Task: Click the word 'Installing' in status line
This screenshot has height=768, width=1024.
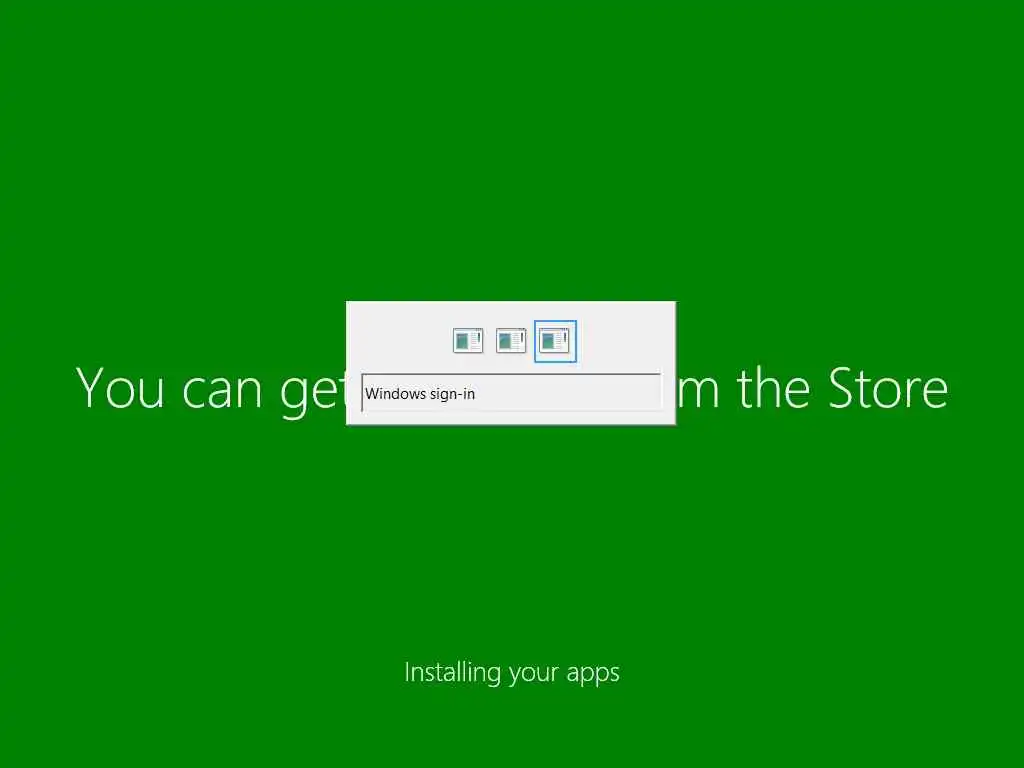Action: pyautogui.click(x=452, y=672)
